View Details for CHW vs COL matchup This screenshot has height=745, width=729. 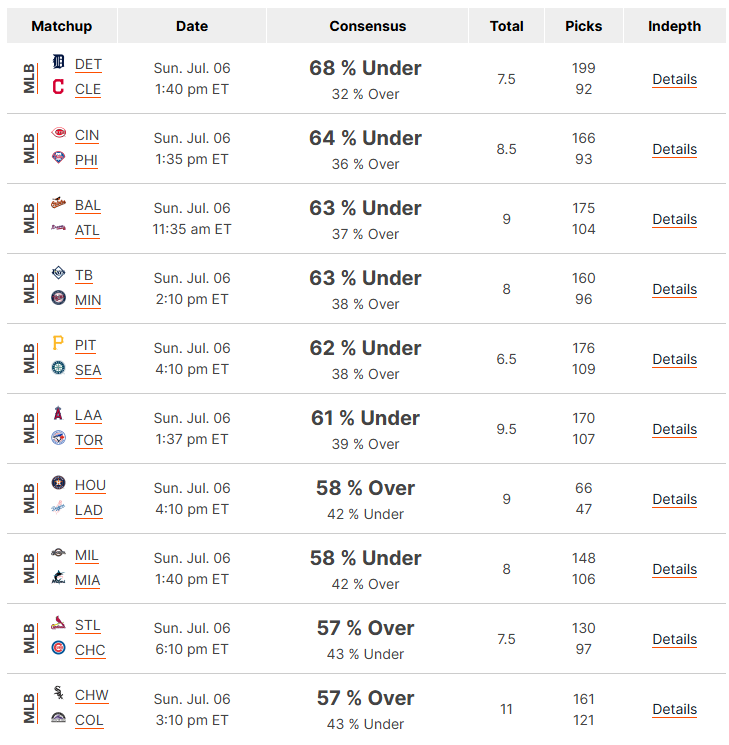click(x=674, y=709)
